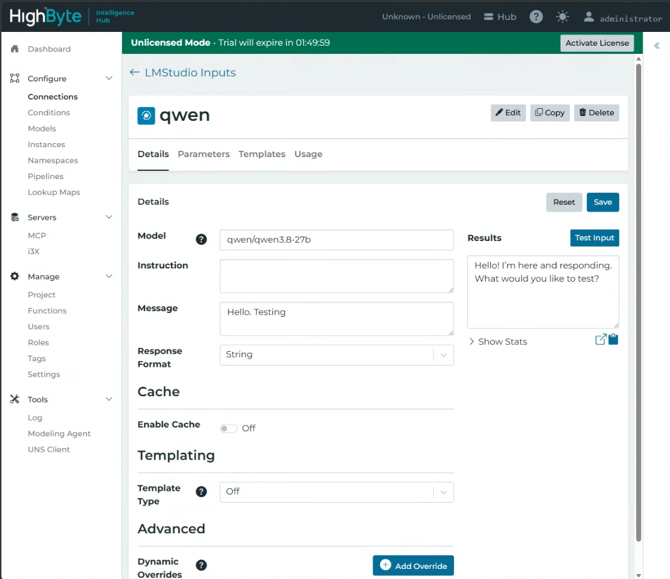Open Connections in the sidebar
This screenshot has height=579, width=670.
(53, 97)
